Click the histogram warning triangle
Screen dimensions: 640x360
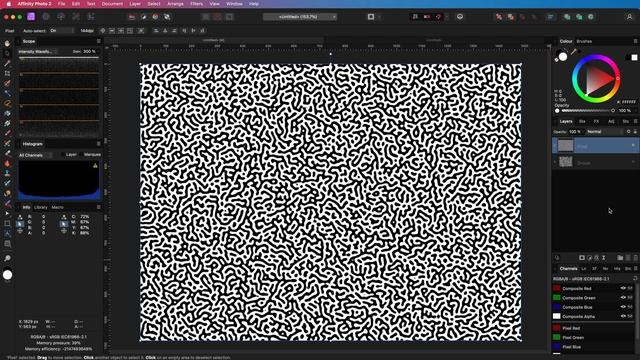(95, 166)
